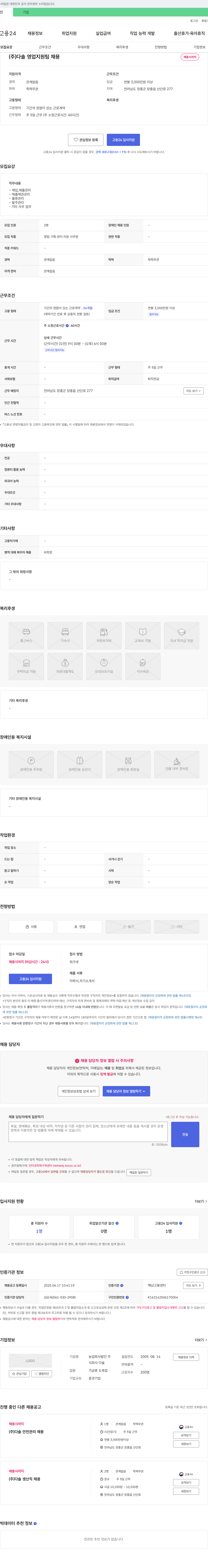Open the 직업 능력 개발 menu
The height and width of the screenshot is (1568, 208).
coord(142,33)
